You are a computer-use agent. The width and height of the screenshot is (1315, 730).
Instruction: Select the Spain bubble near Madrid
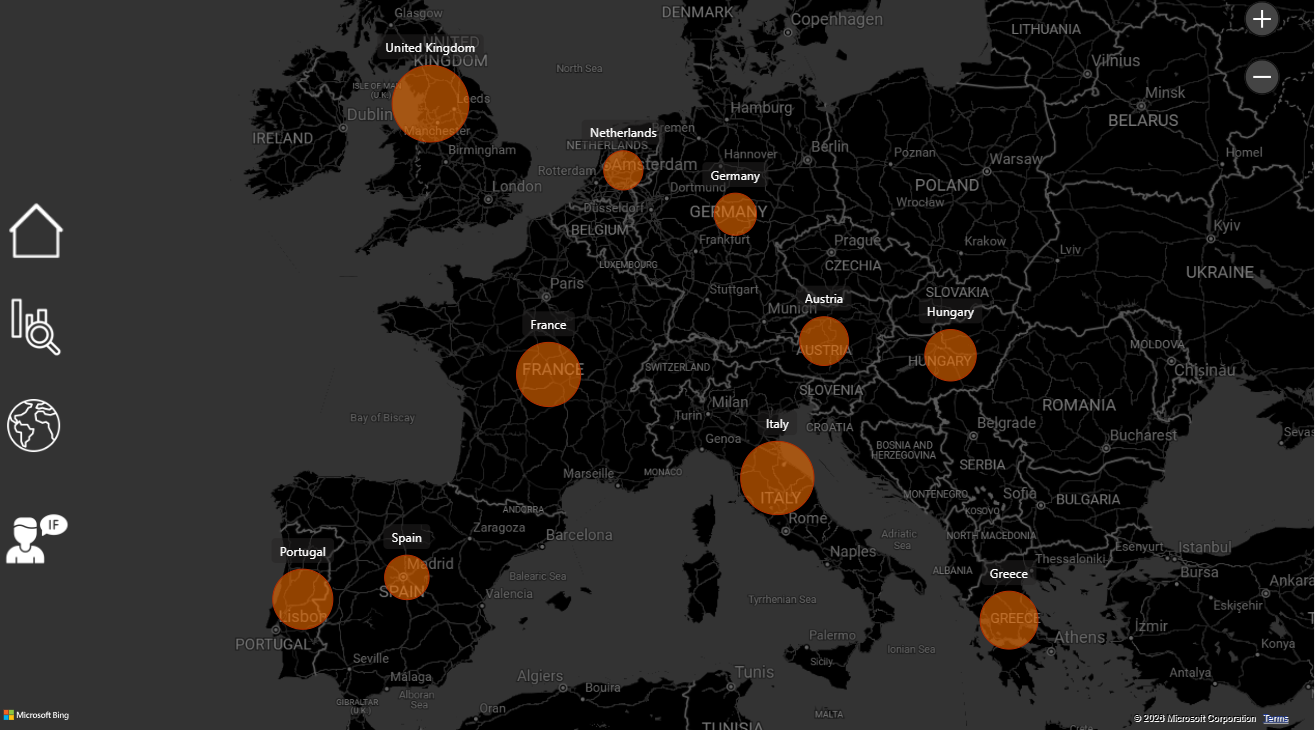pos(407,577)
